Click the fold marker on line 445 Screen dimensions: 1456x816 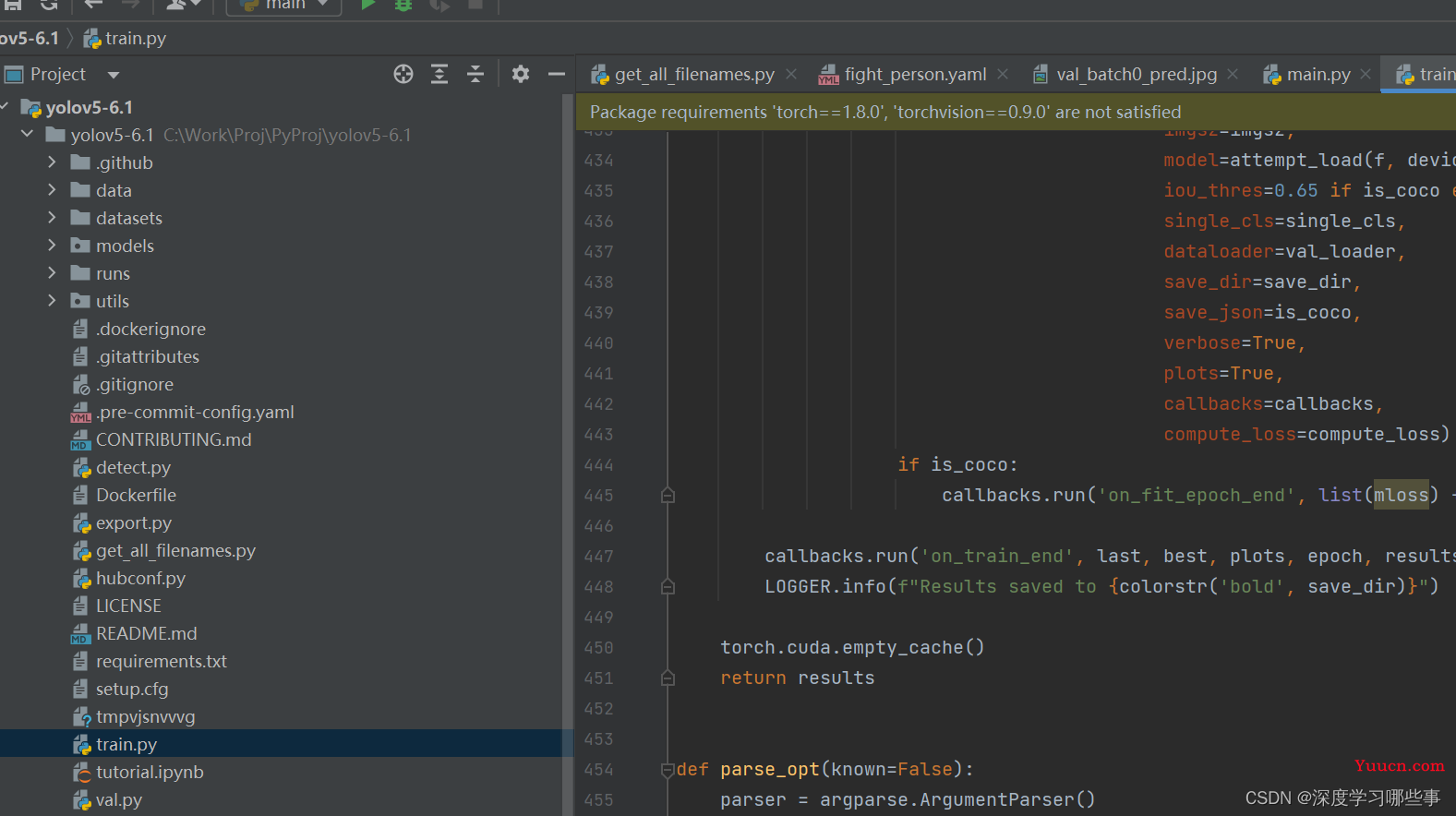(x=668, y=496)
